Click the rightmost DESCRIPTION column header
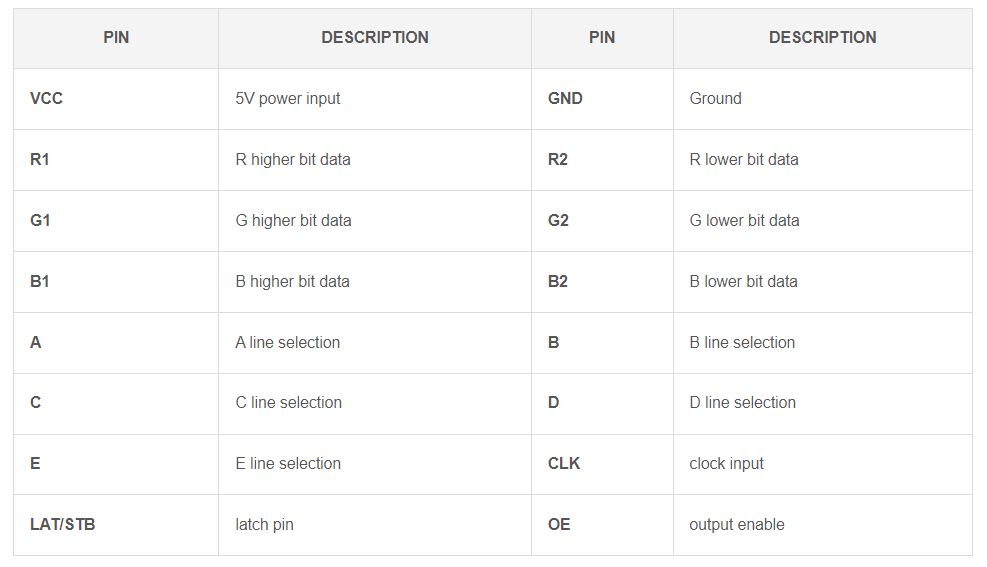The height and width of the screenshot is (567, 987). click(822, 38)
